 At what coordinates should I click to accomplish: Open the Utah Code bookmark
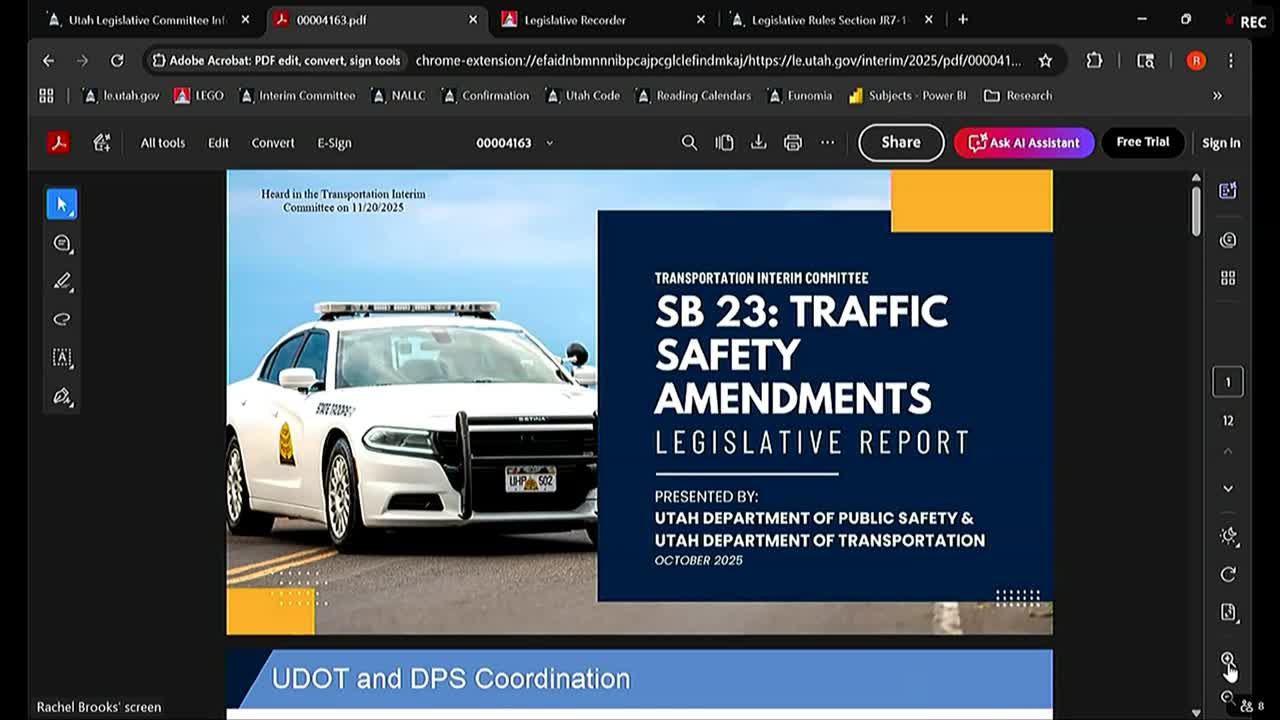581,95
